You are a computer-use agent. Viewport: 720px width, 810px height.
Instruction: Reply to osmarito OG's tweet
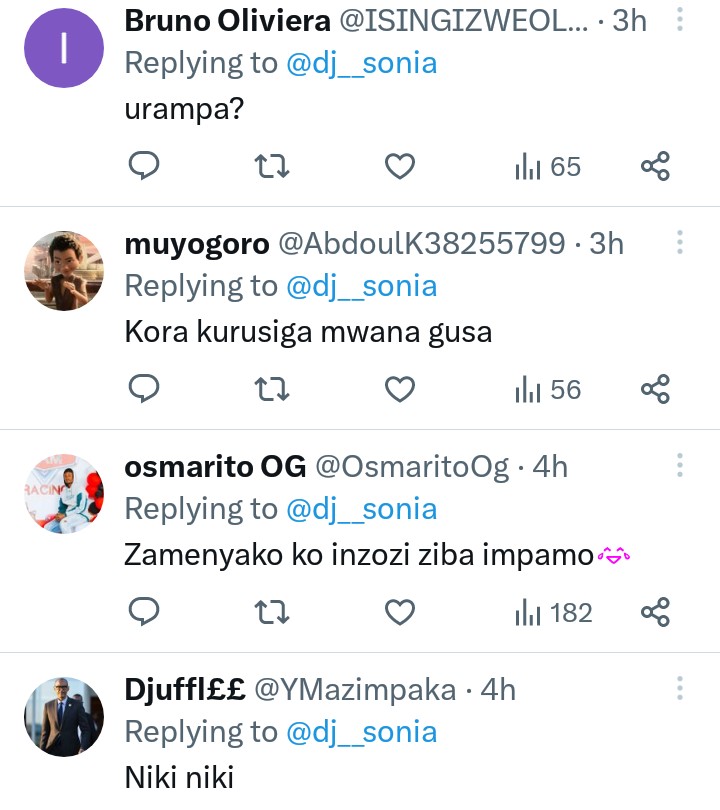[x=145, y=611]
